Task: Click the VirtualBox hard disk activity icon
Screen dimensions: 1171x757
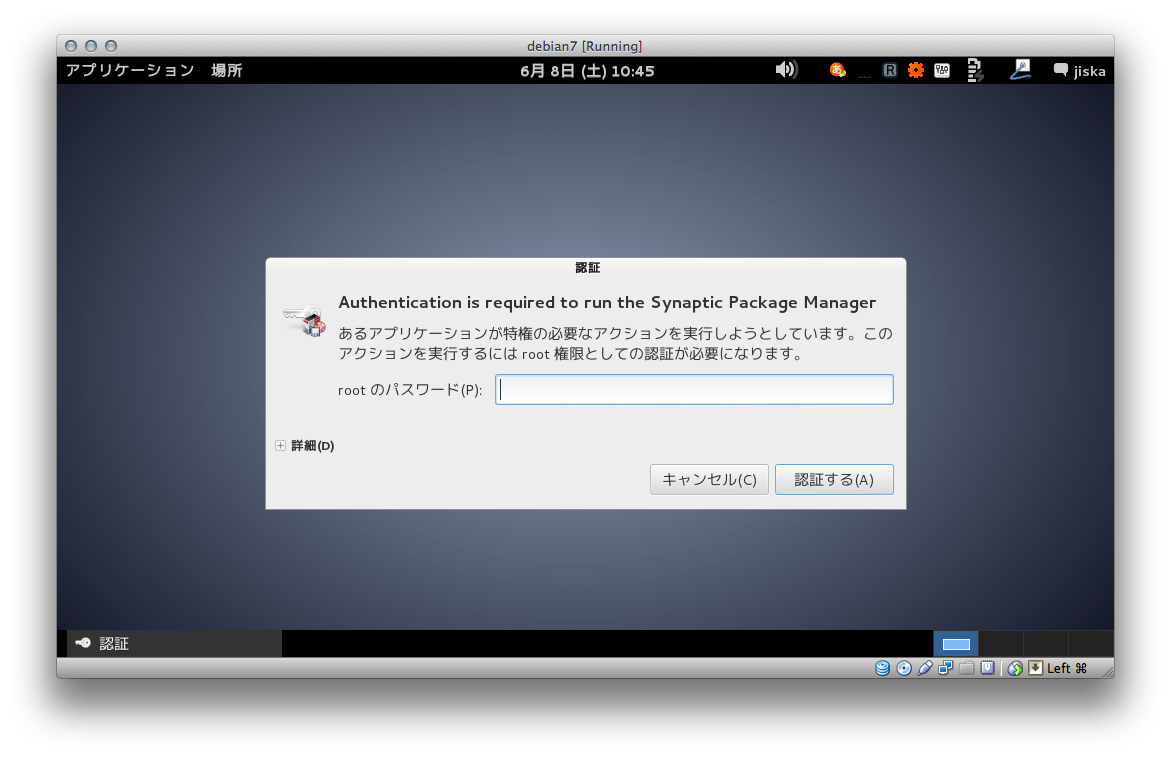Action: click(x=883, y=668)
